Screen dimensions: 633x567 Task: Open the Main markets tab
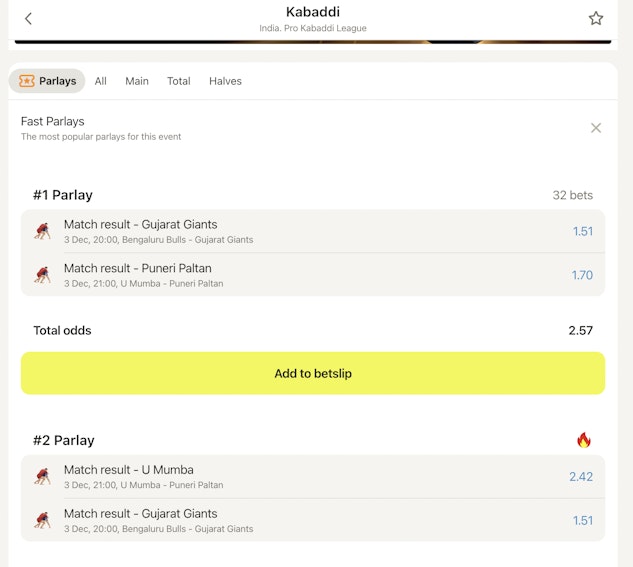click(137, 81)
